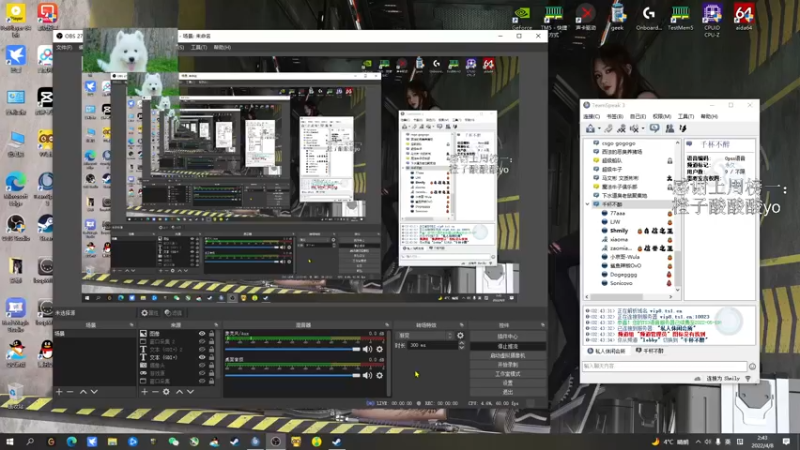Open dropdown arrow beside TeamSpeak connect icon
Screen dimensions: 800x450
tap(598, 129)
